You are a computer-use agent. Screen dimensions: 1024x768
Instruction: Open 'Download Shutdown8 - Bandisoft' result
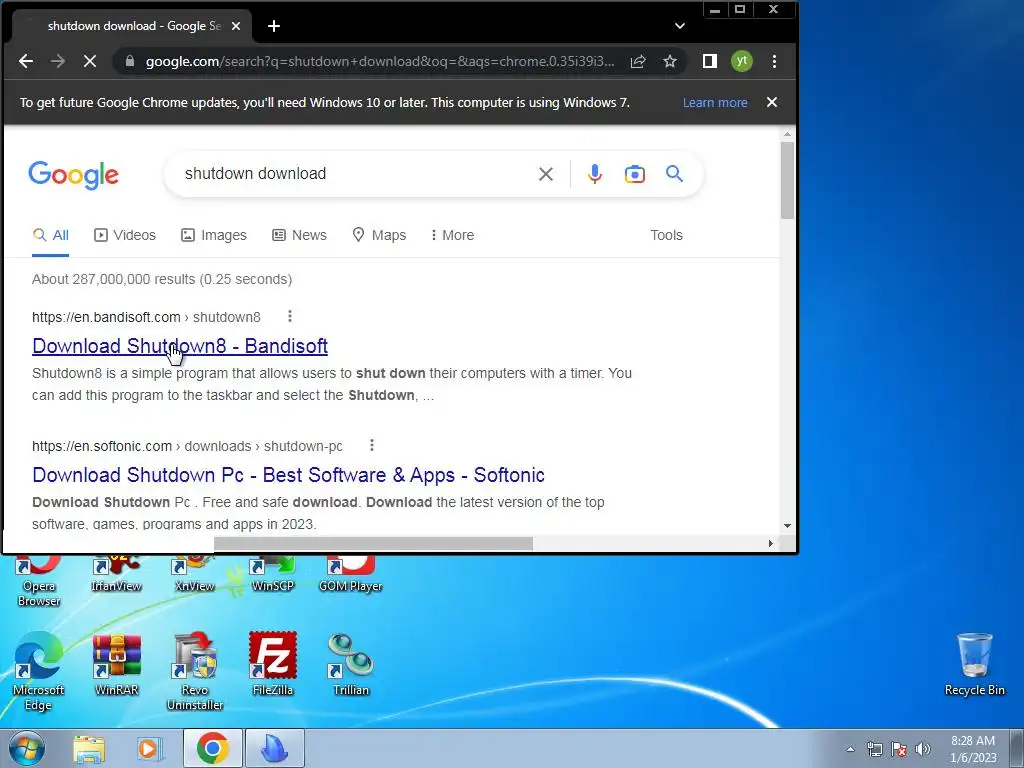[x=180, y=346]
